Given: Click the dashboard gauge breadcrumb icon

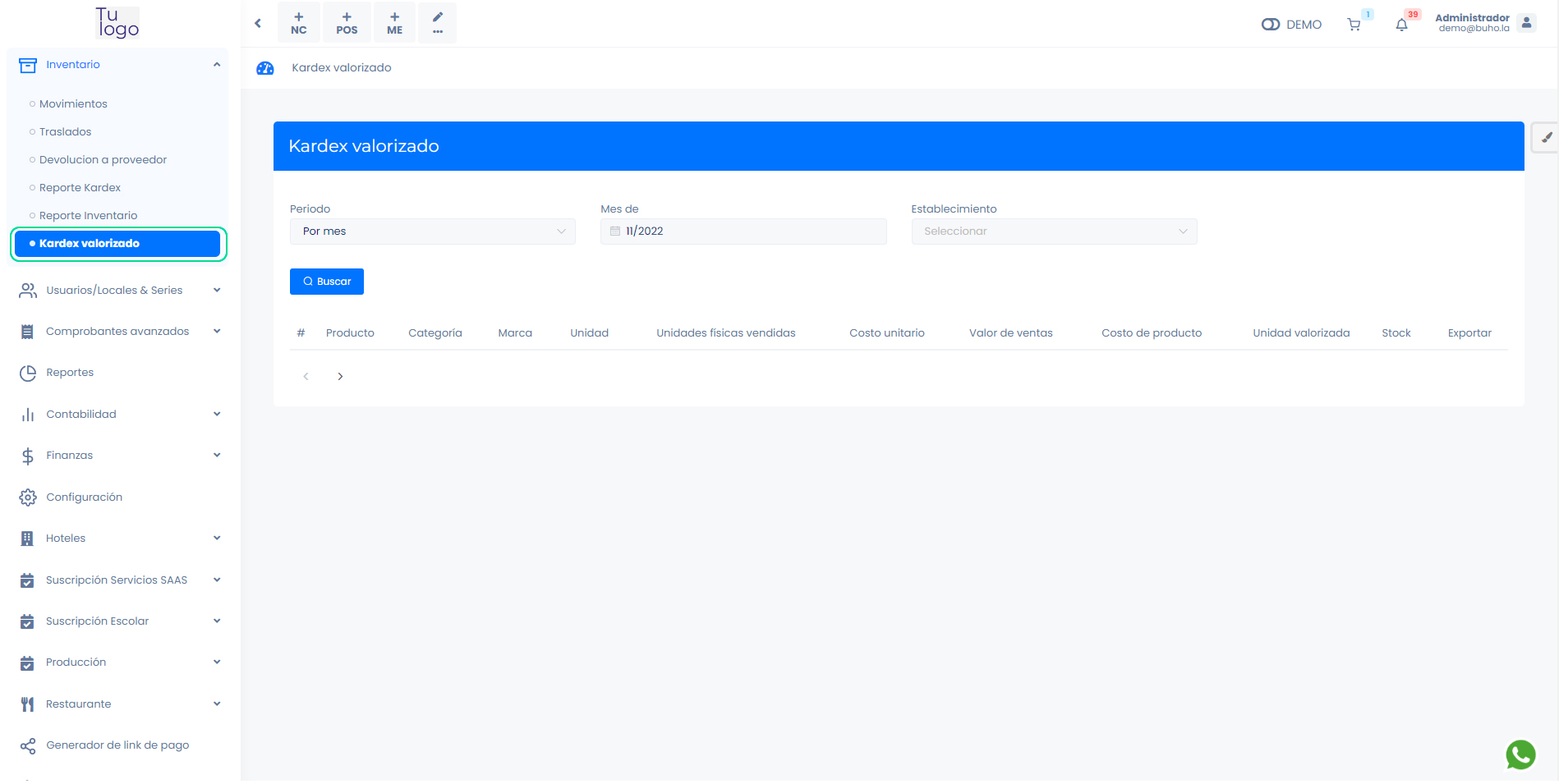Looking at the screenshot, I should 265,68.
